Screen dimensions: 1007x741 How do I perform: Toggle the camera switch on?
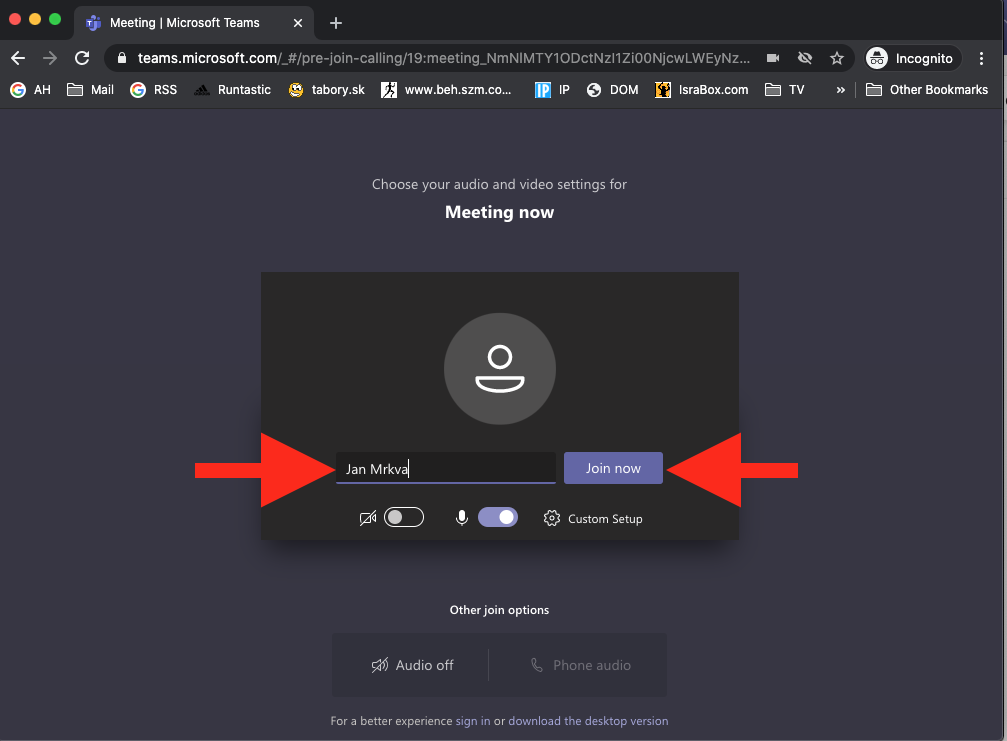[404, 517]
